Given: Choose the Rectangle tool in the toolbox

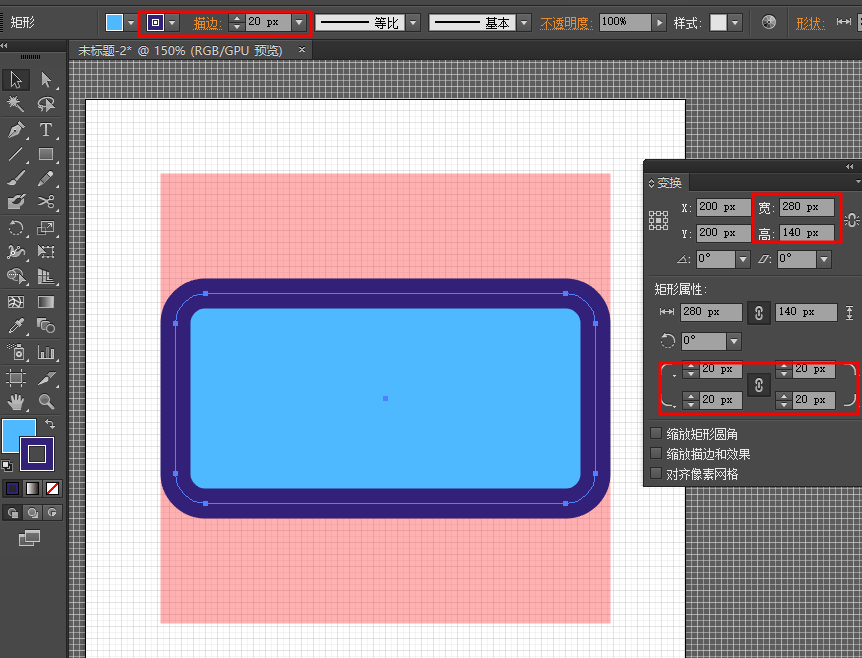Looking at the screenshot, I should coord(46,154).
